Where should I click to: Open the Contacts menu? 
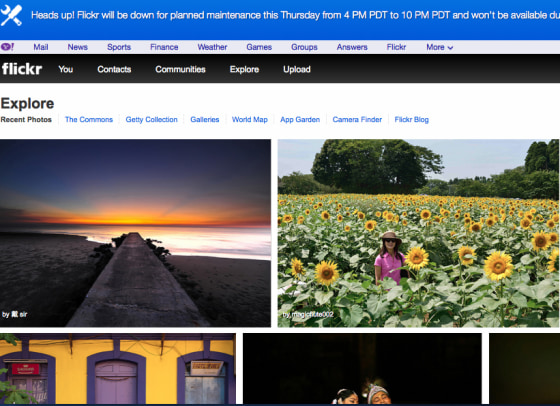[x=114, y=69]
